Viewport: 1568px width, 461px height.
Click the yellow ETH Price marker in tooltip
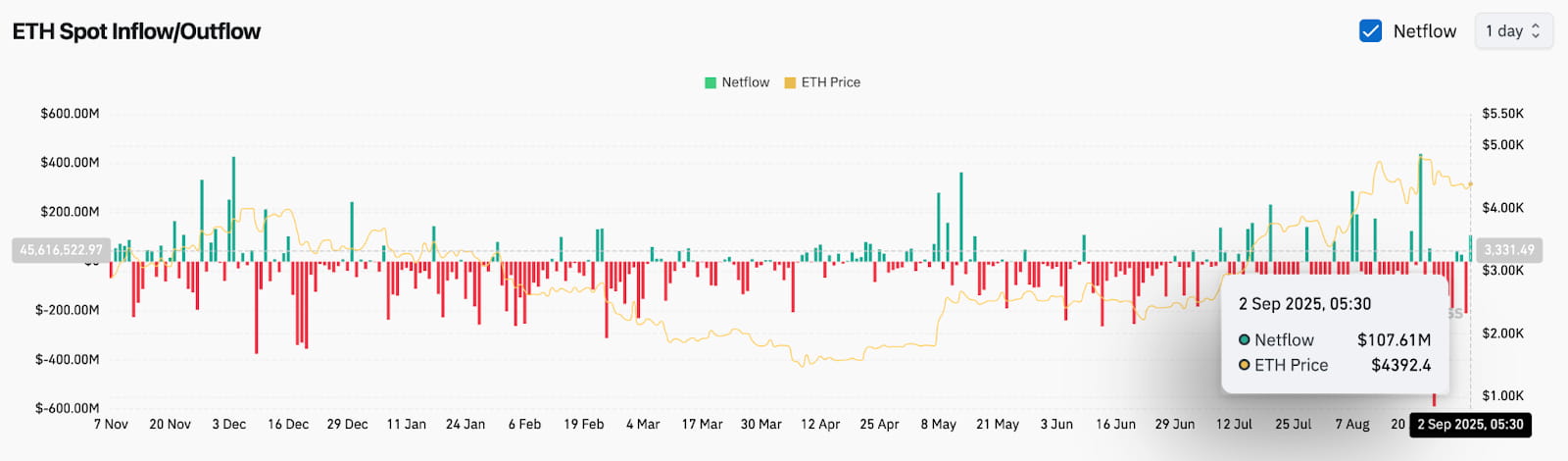pos(1245,365)
